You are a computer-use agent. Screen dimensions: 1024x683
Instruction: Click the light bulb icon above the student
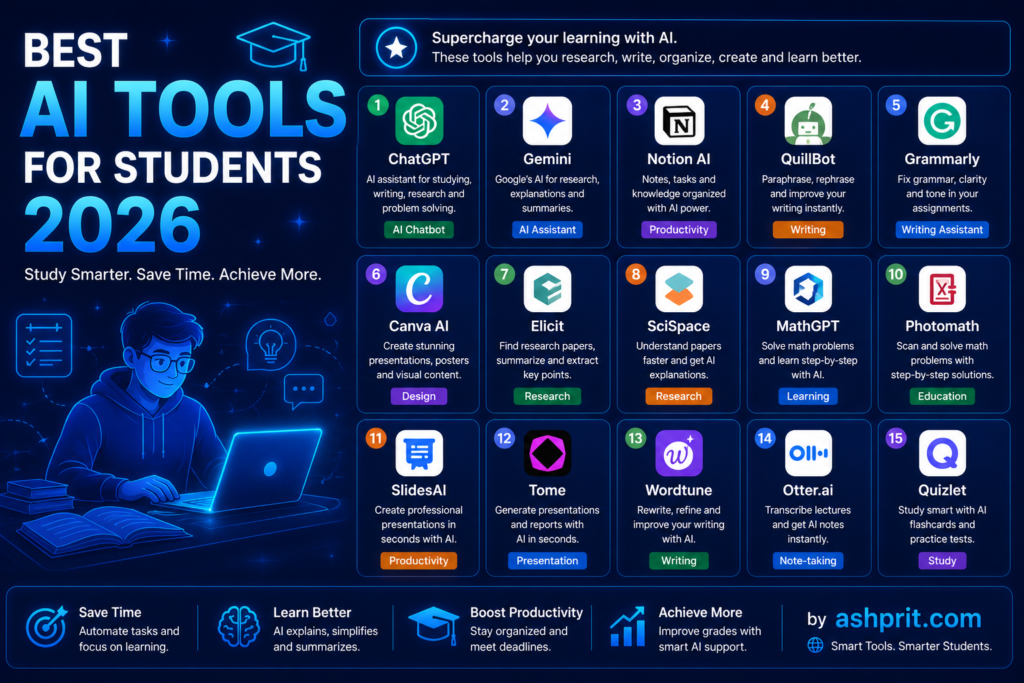270,344
